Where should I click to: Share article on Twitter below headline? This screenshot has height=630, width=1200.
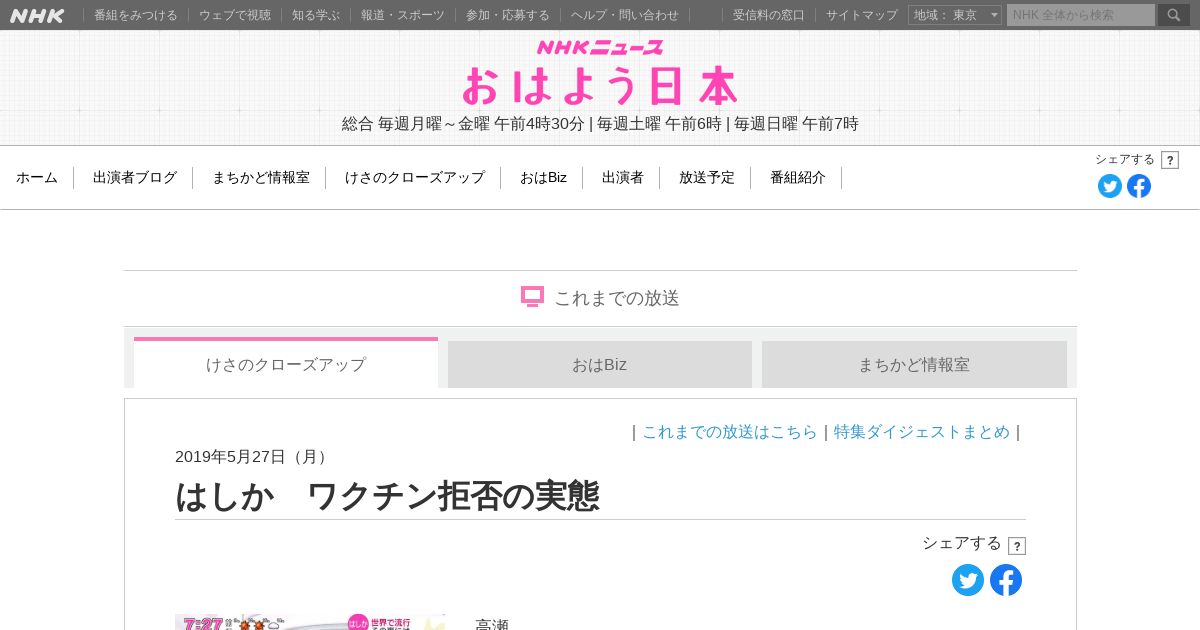click(968, 580)
